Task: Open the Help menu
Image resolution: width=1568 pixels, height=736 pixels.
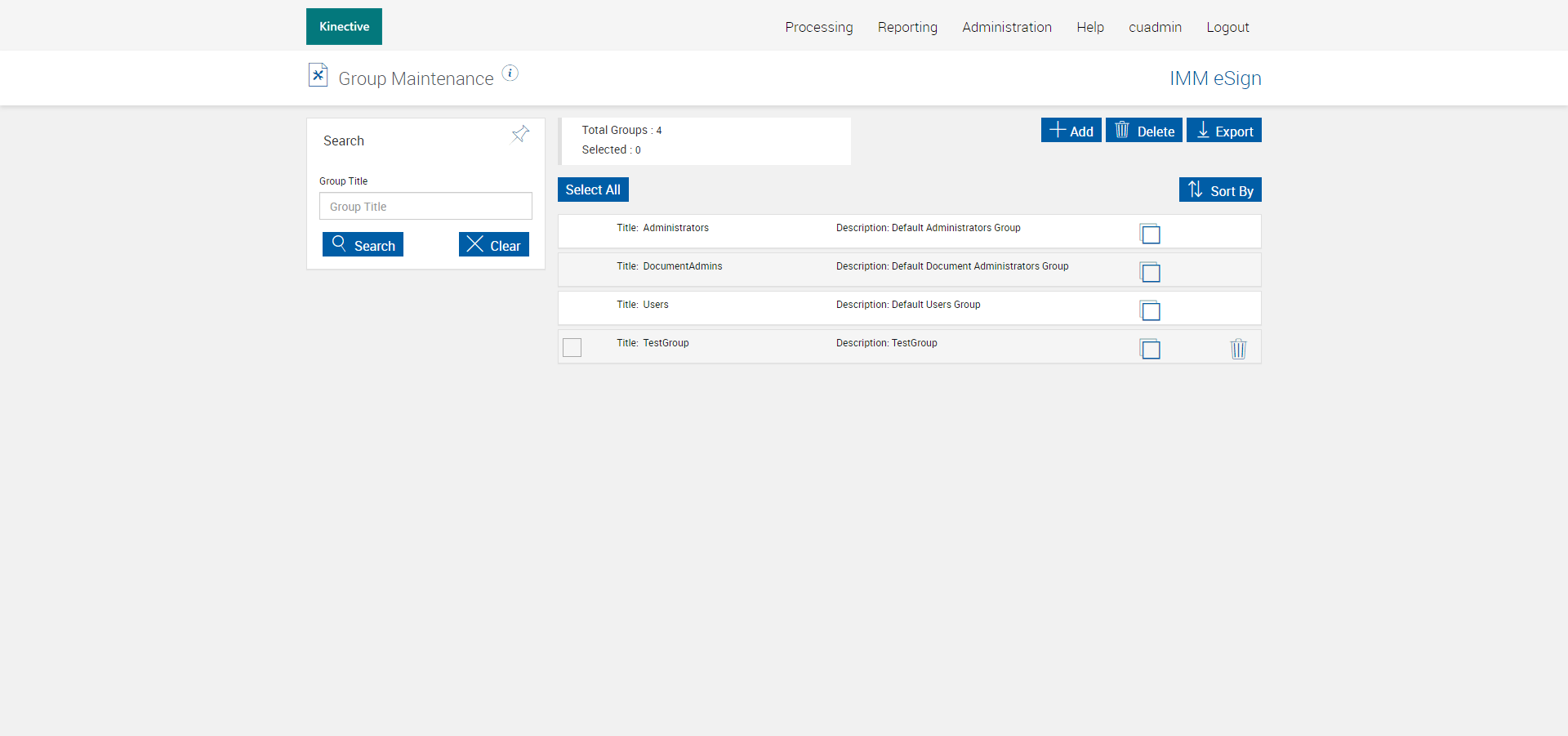Action: click(x=1090, y=27)
